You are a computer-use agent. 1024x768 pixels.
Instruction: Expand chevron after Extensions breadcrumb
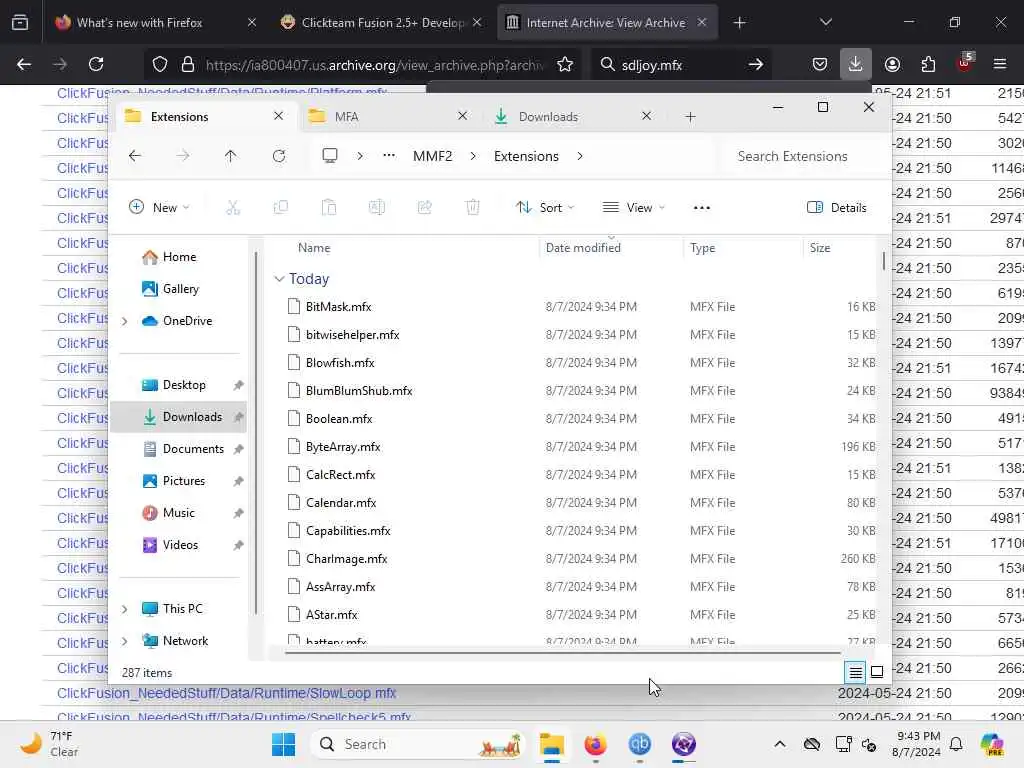580,156
